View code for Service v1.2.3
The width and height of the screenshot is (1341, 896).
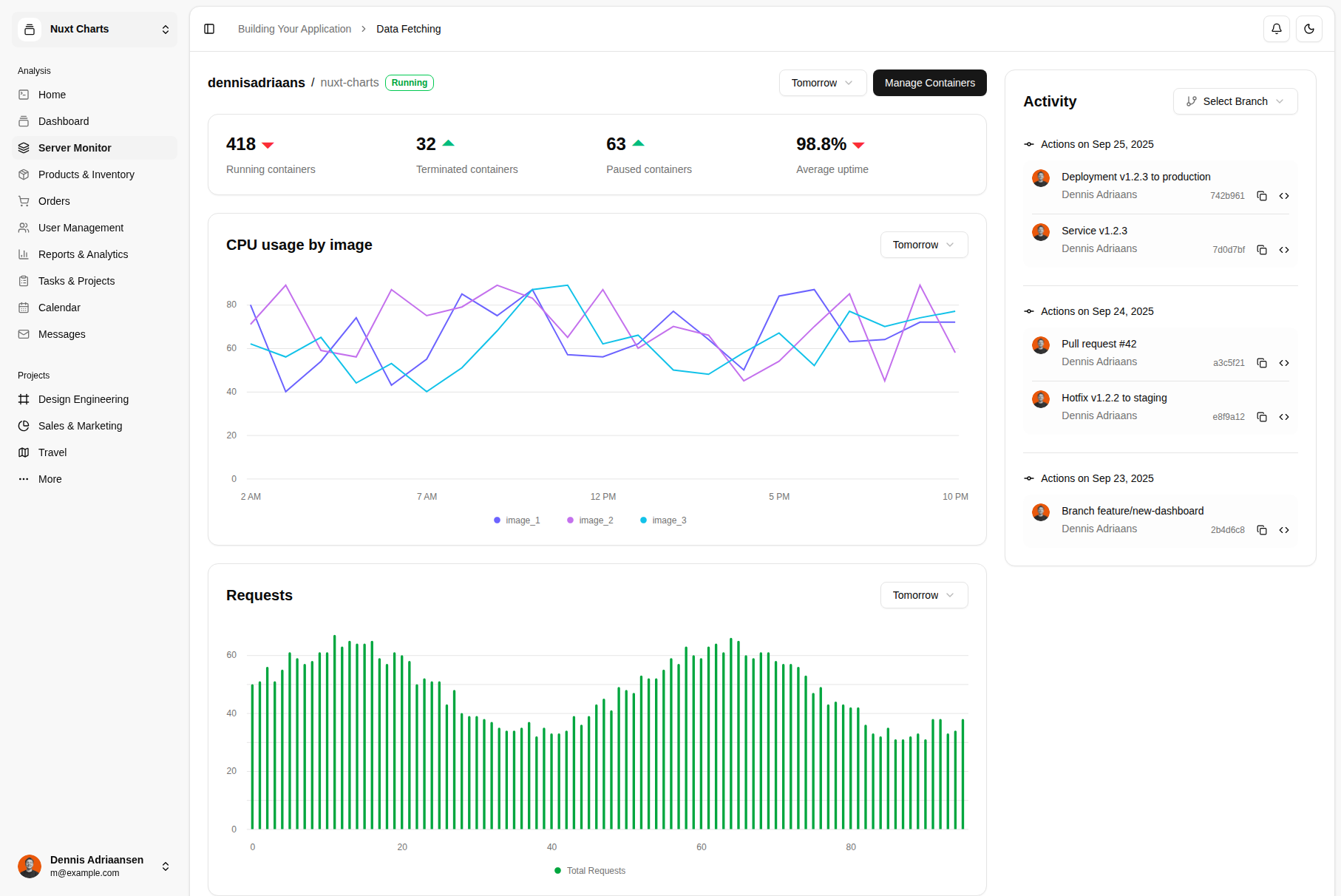(1284, 250)
